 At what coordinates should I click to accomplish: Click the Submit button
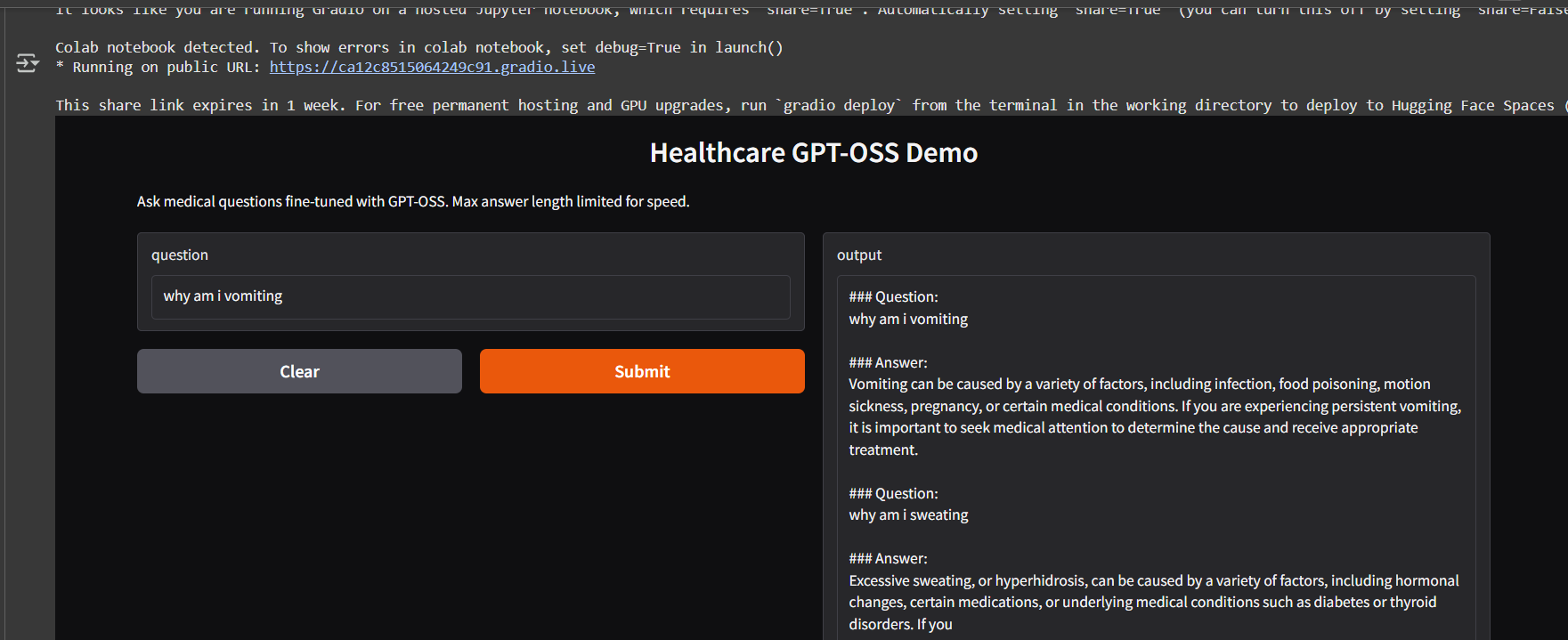click(642, 371)
